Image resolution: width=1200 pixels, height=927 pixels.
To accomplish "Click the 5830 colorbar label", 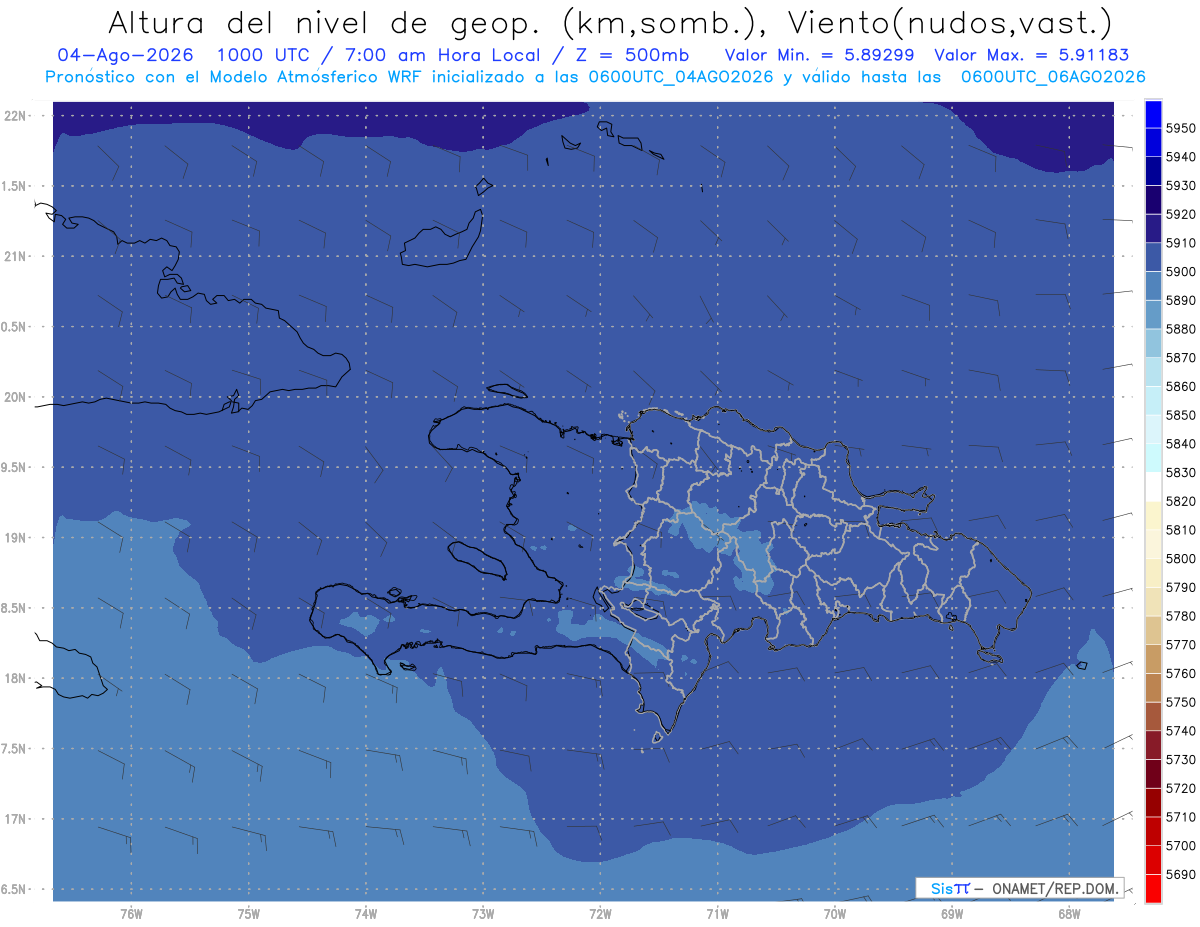I will click(1180, 472).
